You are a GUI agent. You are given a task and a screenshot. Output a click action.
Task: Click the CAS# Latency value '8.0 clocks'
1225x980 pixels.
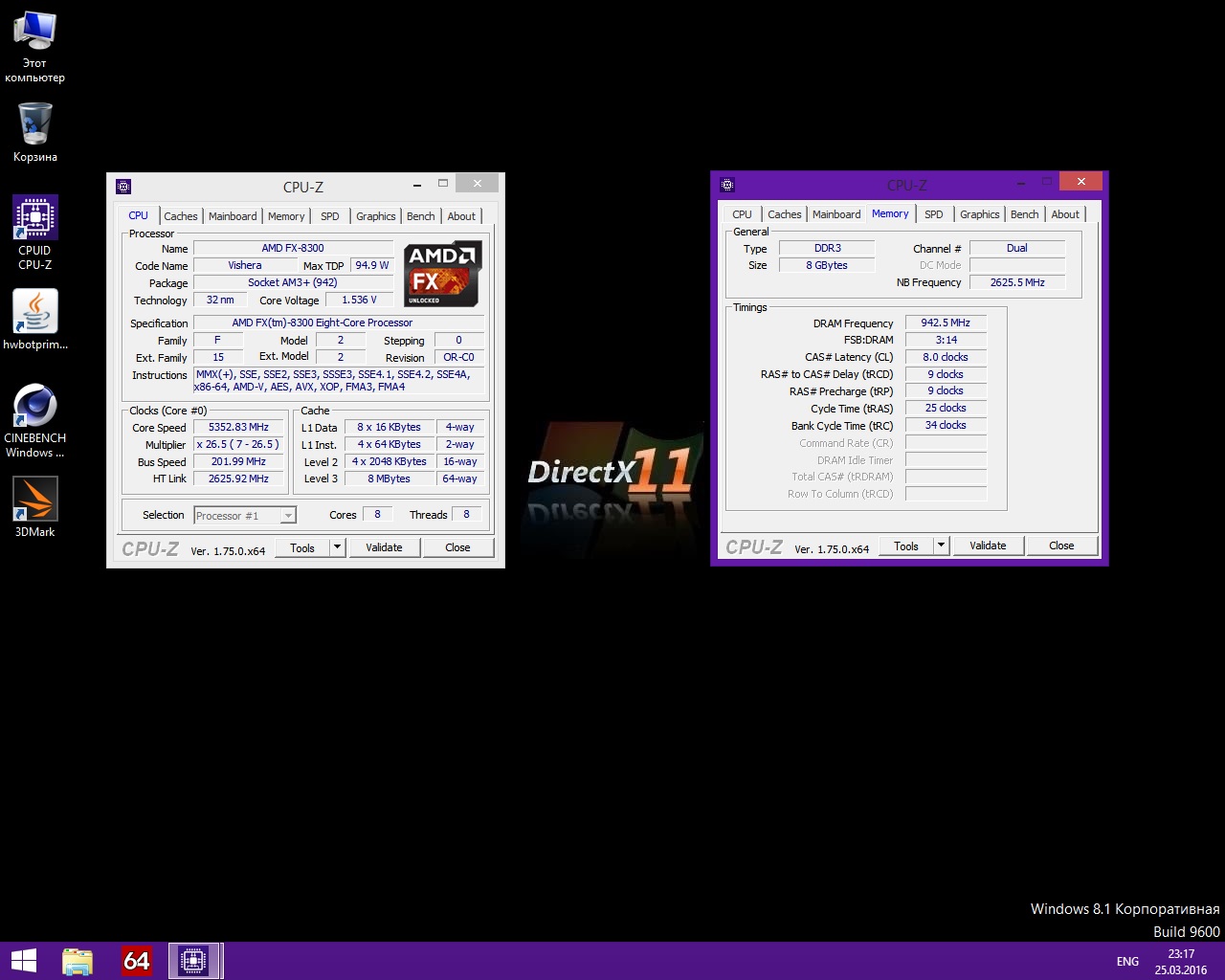point(946,357)
